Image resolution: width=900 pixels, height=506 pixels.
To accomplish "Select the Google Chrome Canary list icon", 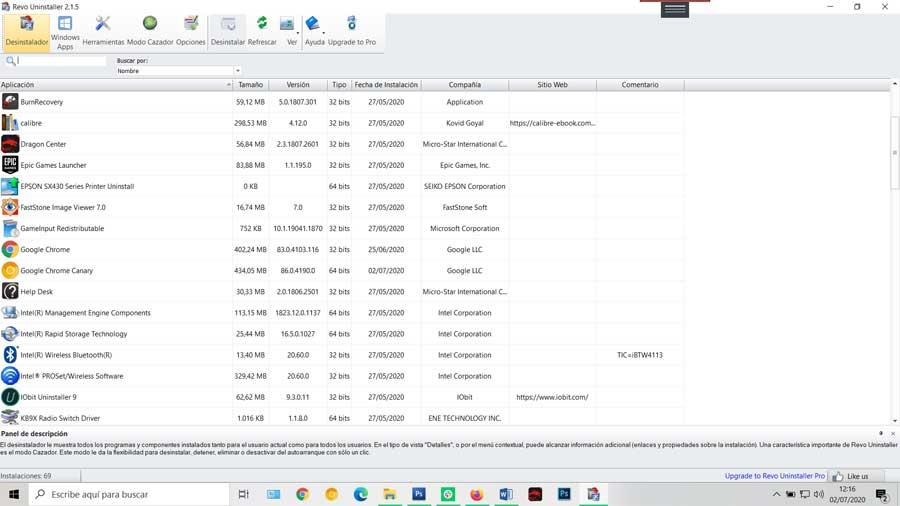I will tap(10, 270).
